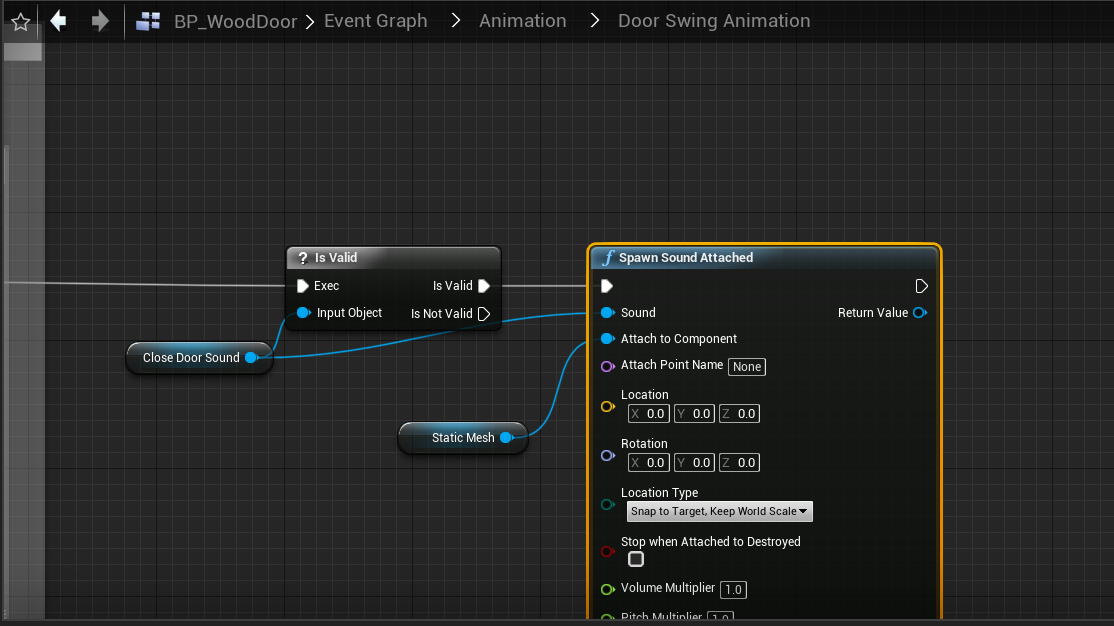
Task: Click the Is Not Valid exec pin
Action: pyautogui.click(x=484, y=314)
